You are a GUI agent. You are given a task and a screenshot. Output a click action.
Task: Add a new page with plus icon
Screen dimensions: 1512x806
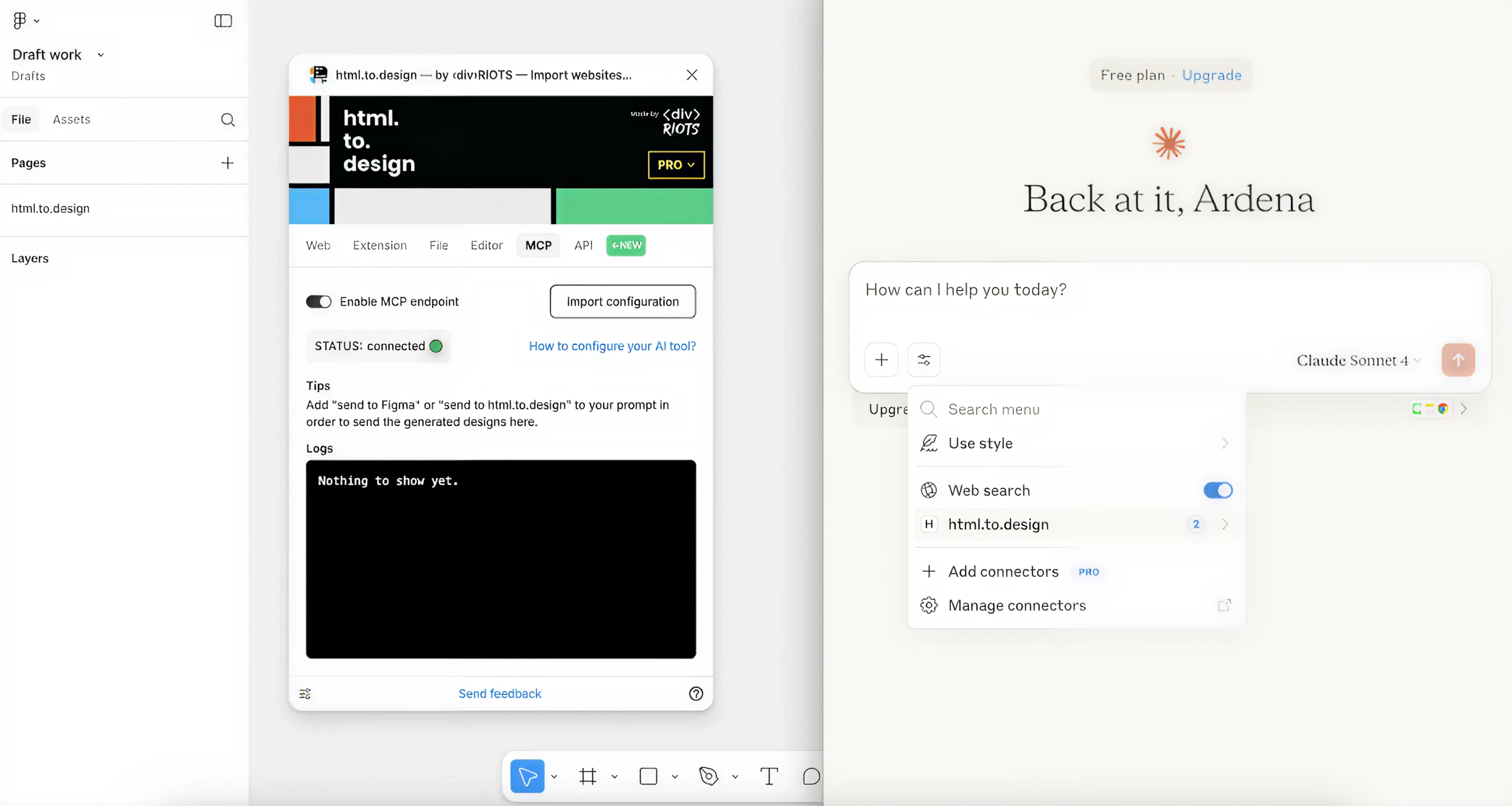click(227, 163)
